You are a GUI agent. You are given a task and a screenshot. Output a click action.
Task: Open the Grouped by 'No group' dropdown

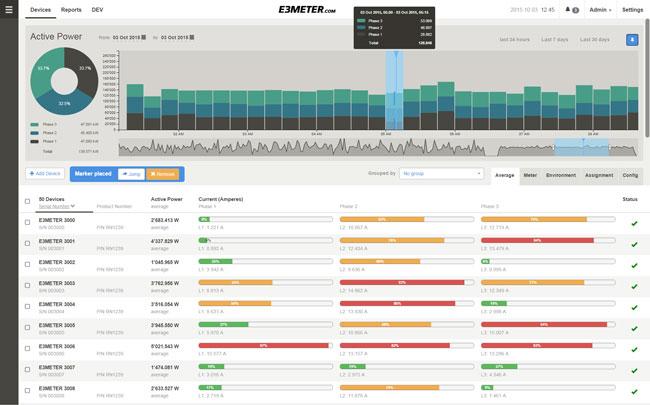tap(441, 174)
